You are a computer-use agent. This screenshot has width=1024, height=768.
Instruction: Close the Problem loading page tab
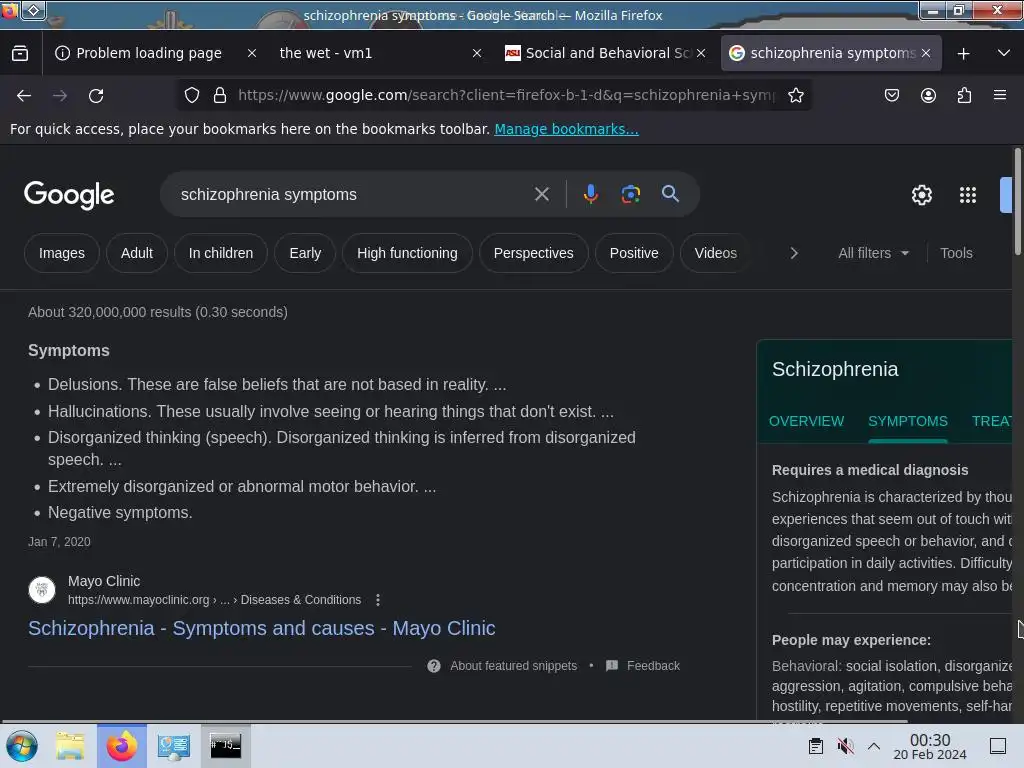251,54
